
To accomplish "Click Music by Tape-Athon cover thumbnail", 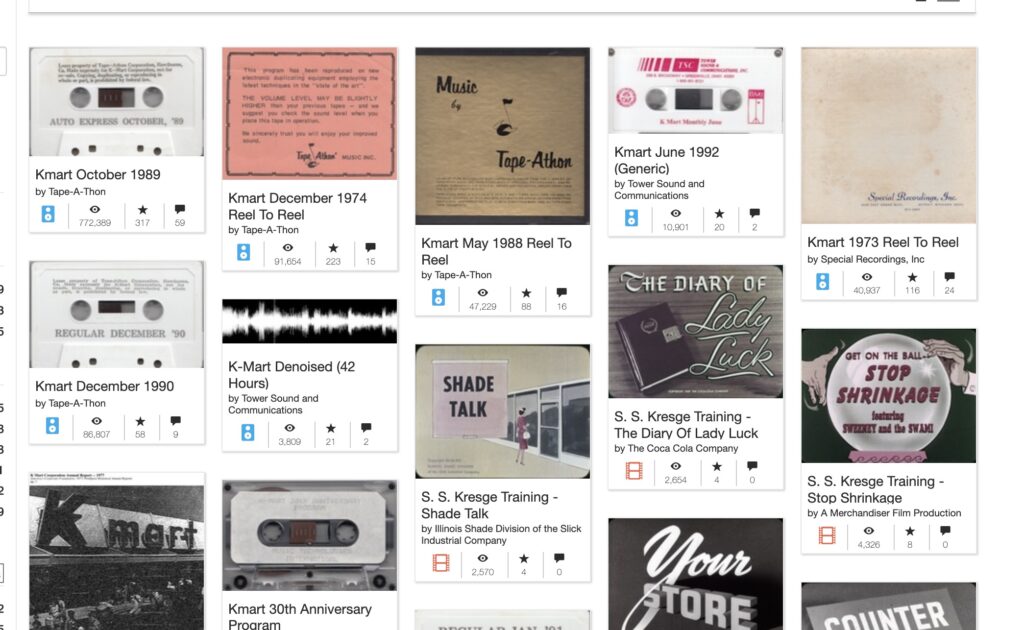I will [502, 136].
